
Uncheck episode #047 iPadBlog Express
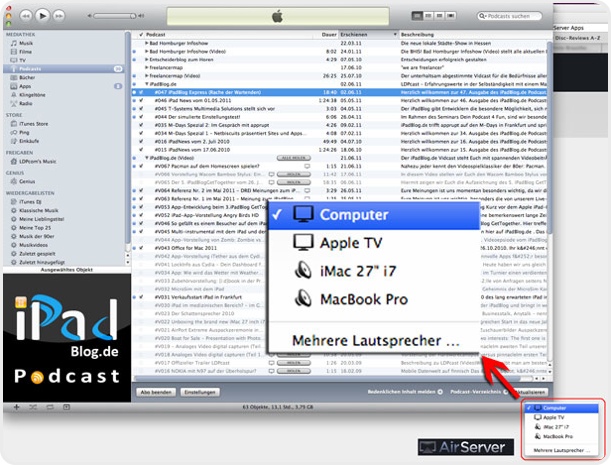[x=141, y=92]
